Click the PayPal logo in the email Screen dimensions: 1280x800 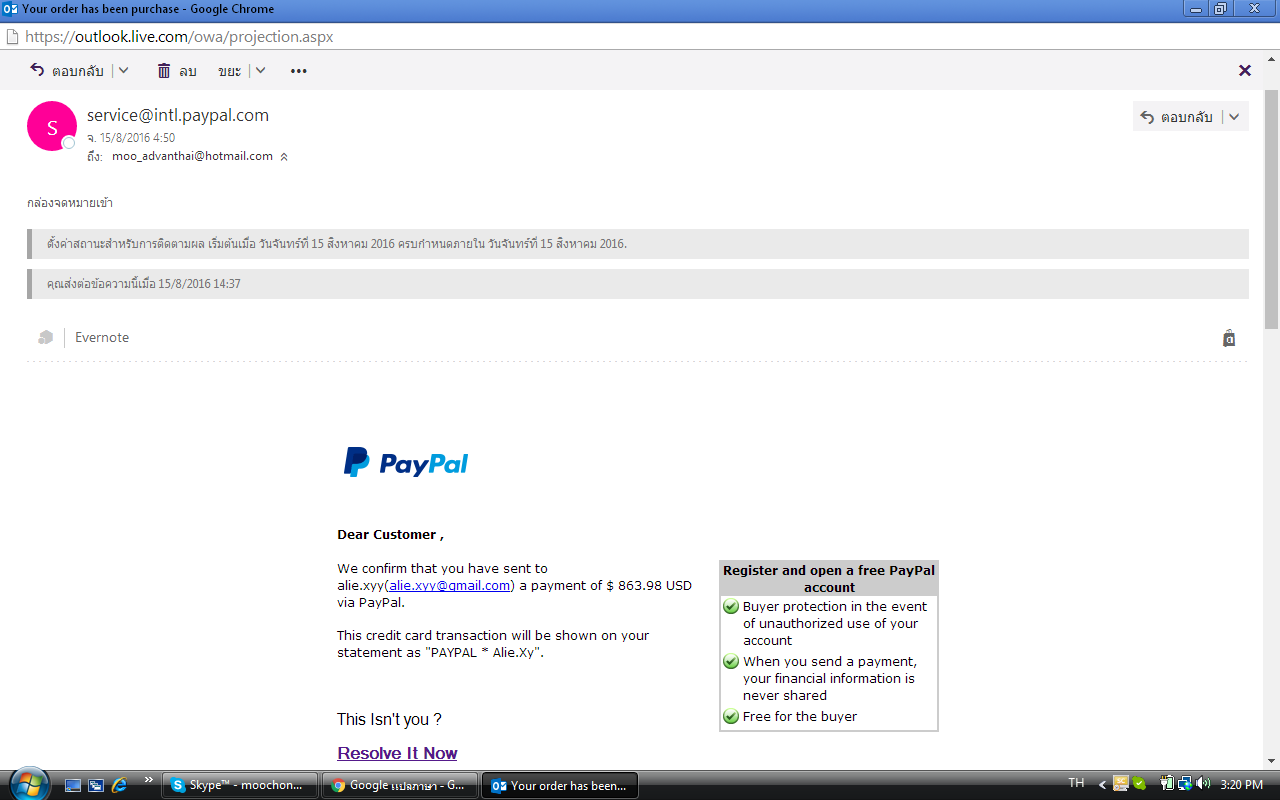click(406, 462)
